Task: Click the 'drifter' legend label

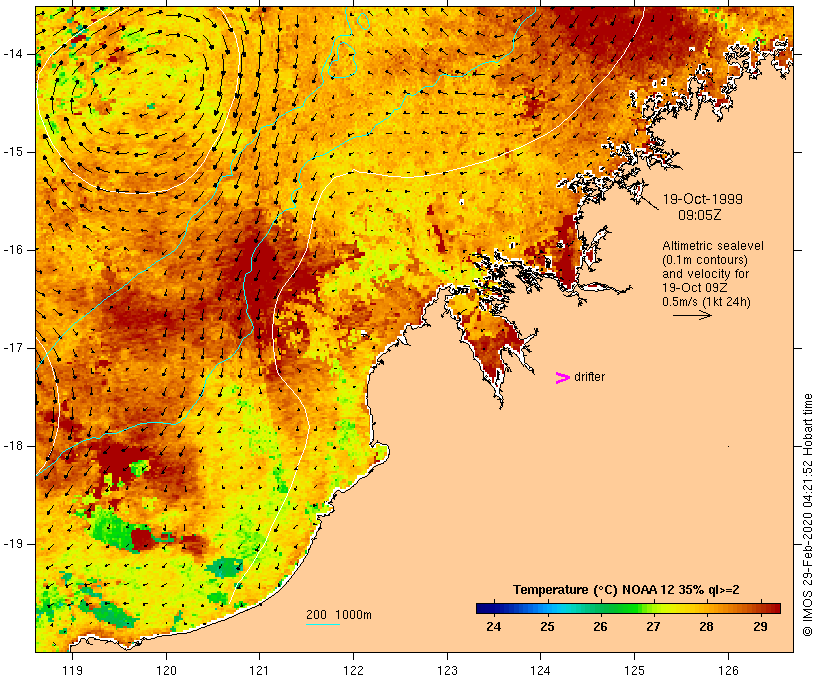Action: (x=589, y=377)
